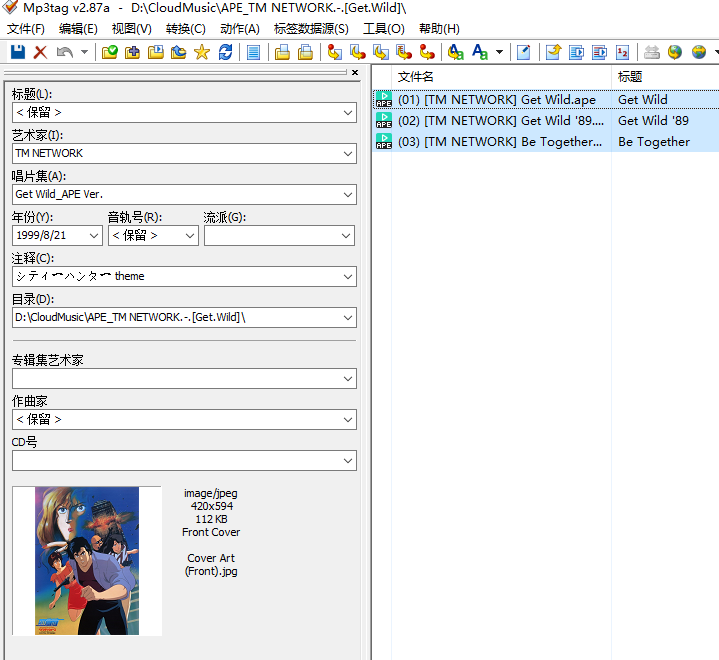Open the undo history dropdown arrow

tap(84, 52)
